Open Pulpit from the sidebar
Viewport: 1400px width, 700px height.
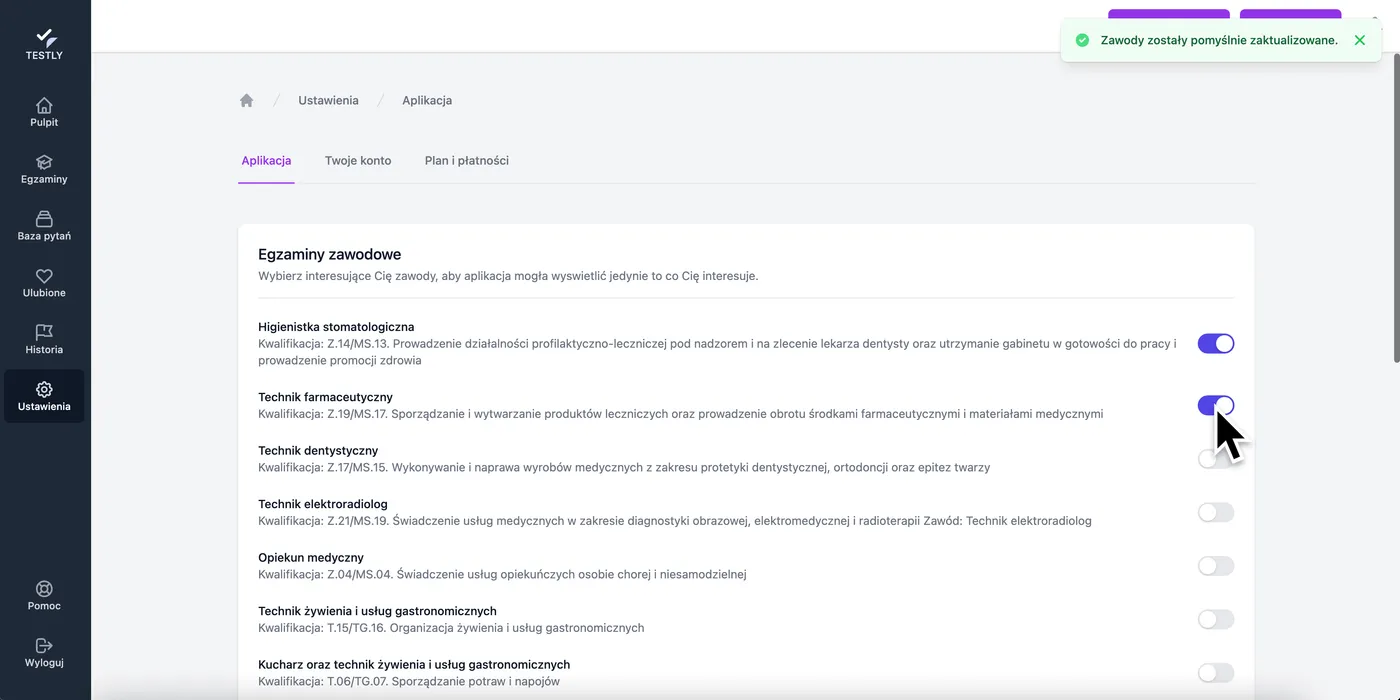coord(44,112)
